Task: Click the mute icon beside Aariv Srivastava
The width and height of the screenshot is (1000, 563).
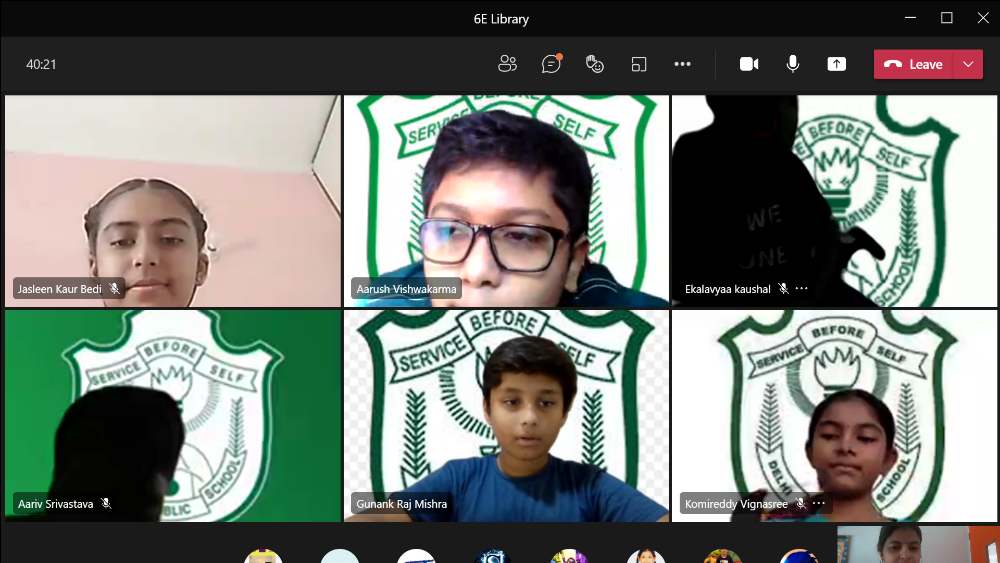Action: pyautogui.click(x=106, y=504)
